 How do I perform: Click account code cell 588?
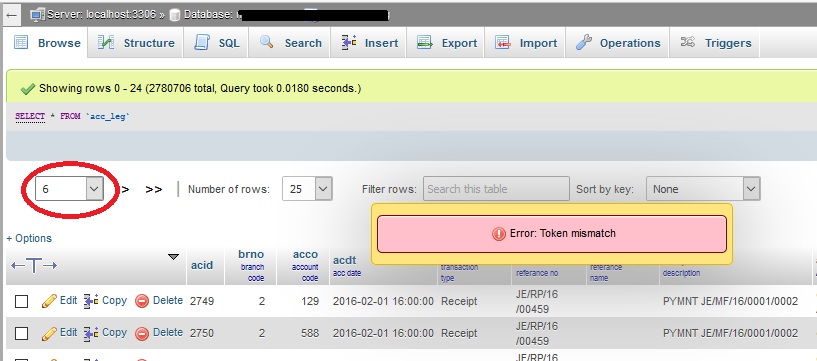pyautogui.click(x=310, y=333)
